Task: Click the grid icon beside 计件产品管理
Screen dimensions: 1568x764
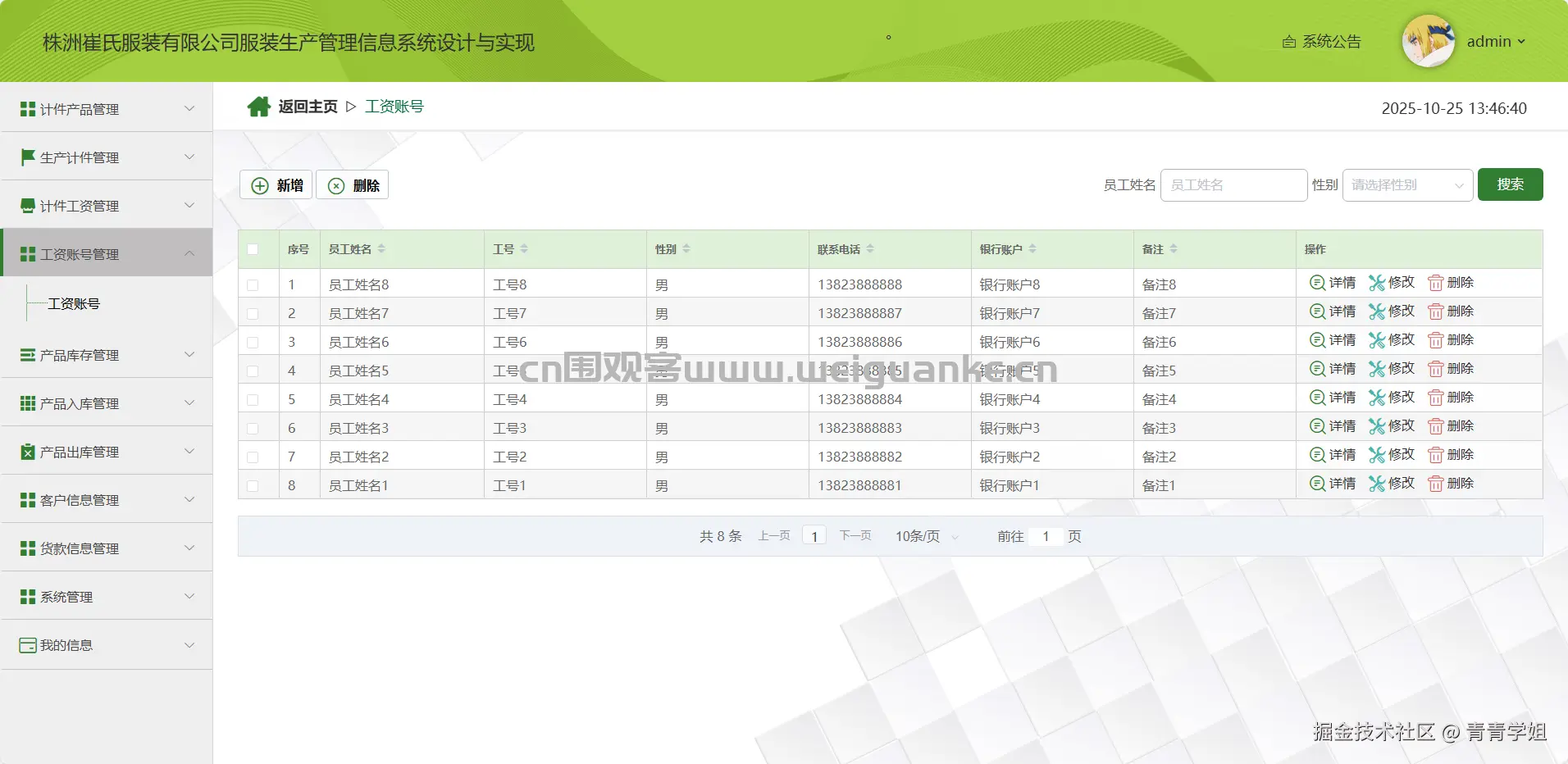Action: 28,109
